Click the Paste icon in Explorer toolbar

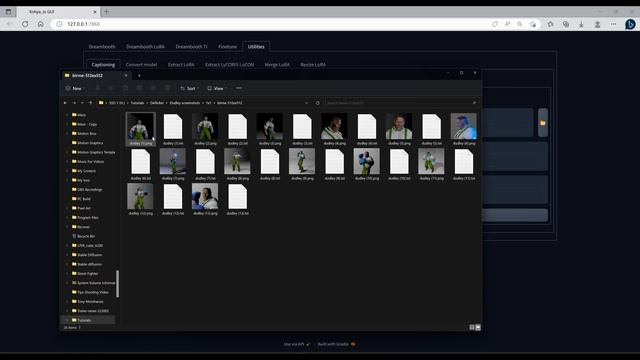(x=125, y=88)
